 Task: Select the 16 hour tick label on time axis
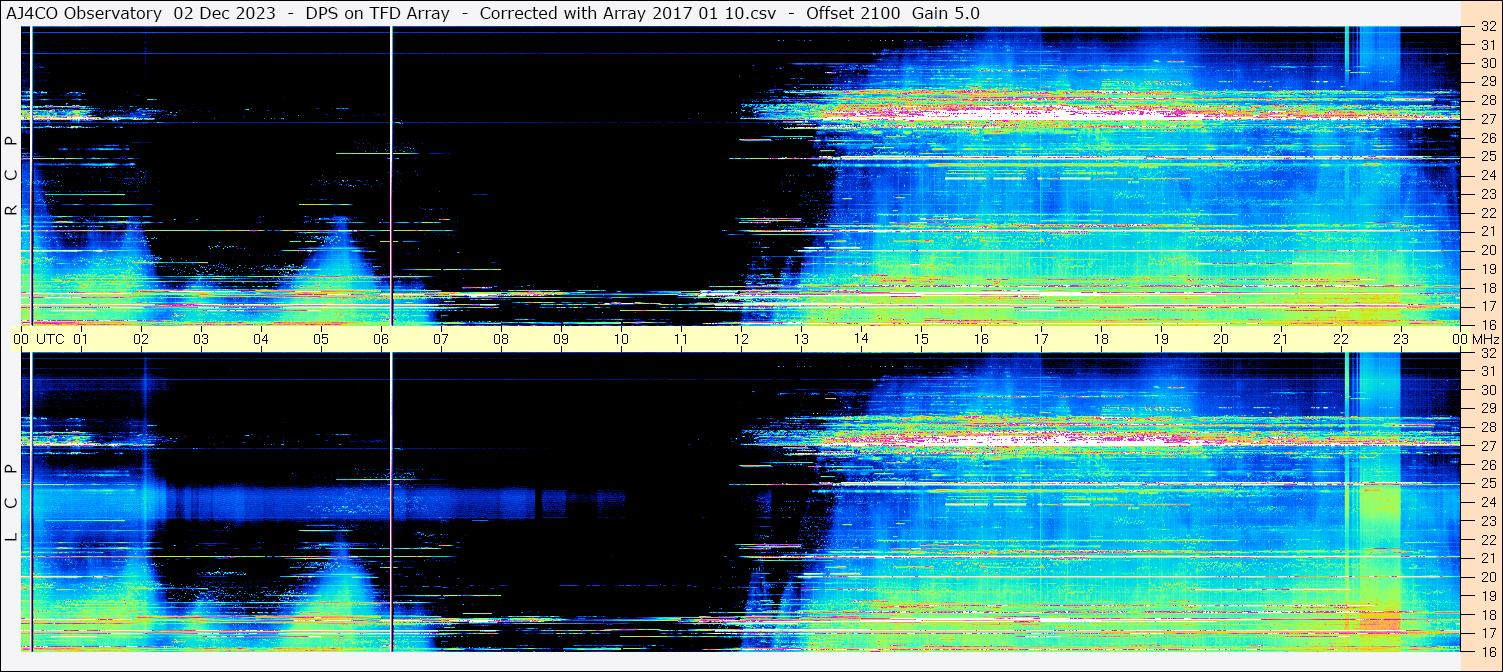981,339
